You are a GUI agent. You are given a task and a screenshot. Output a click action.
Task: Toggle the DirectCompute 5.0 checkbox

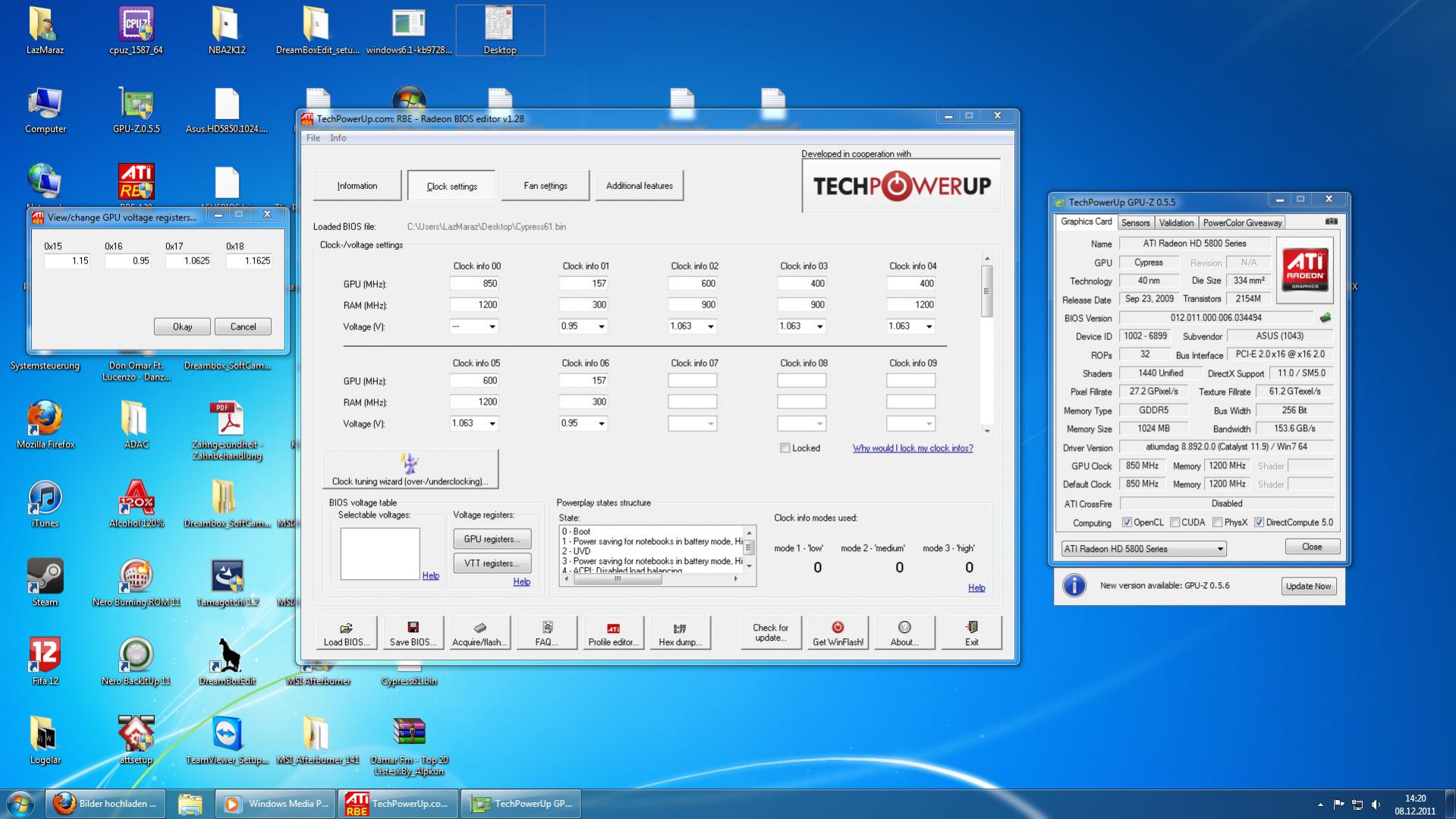(1259, 522)
